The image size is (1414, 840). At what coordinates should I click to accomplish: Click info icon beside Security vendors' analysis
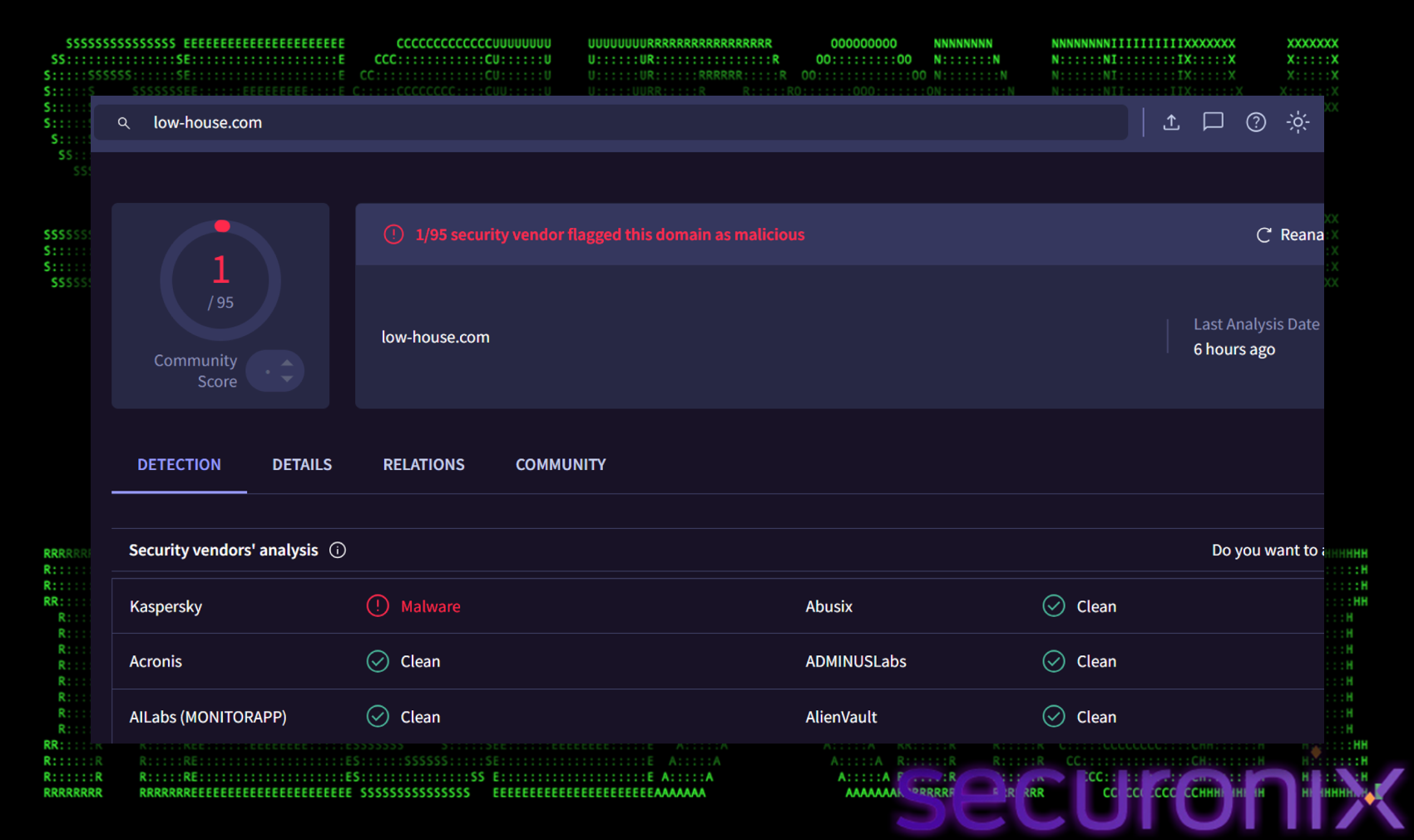point(338,550)
